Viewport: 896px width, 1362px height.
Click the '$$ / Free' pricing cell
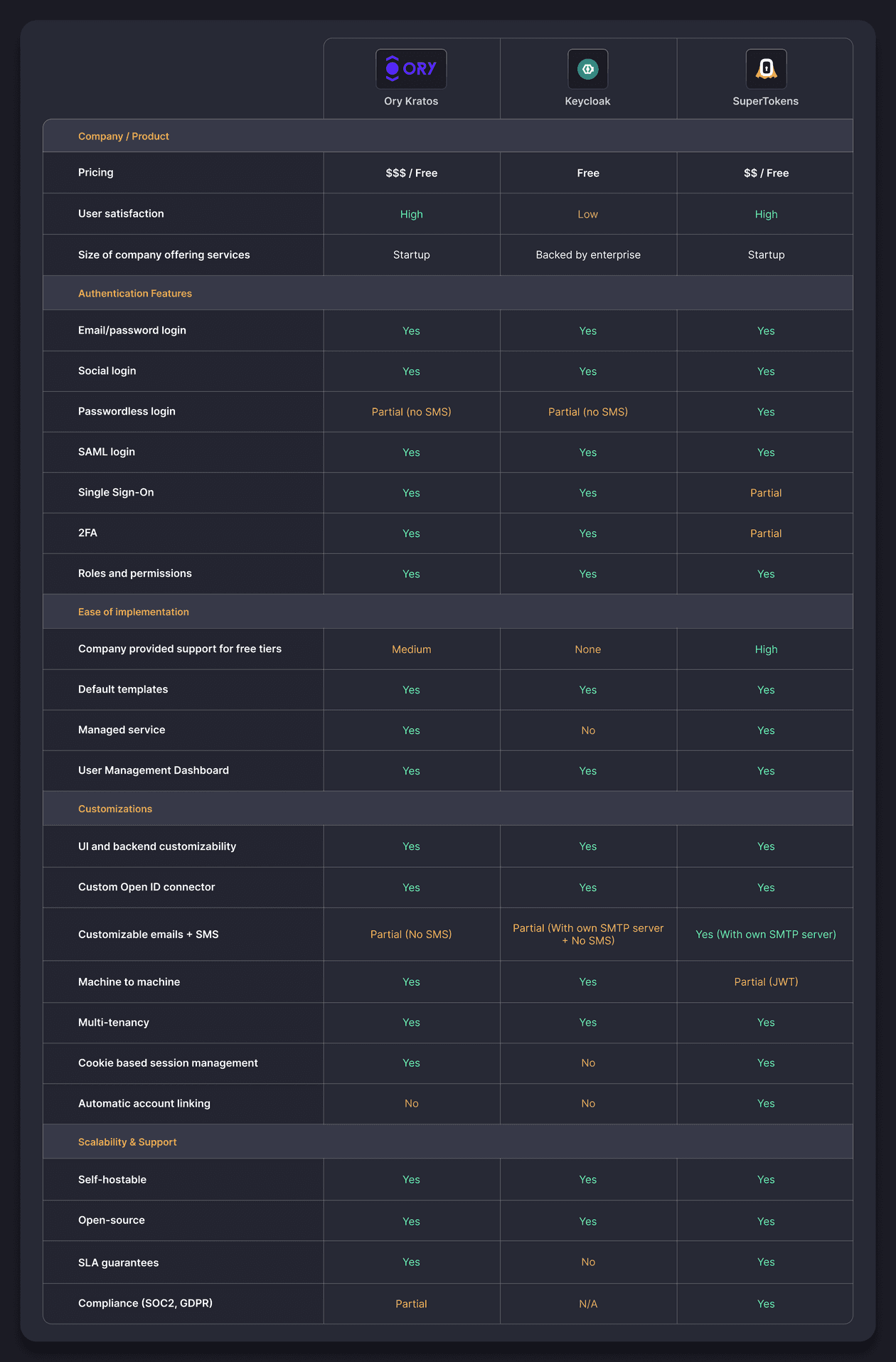[766, 173]
